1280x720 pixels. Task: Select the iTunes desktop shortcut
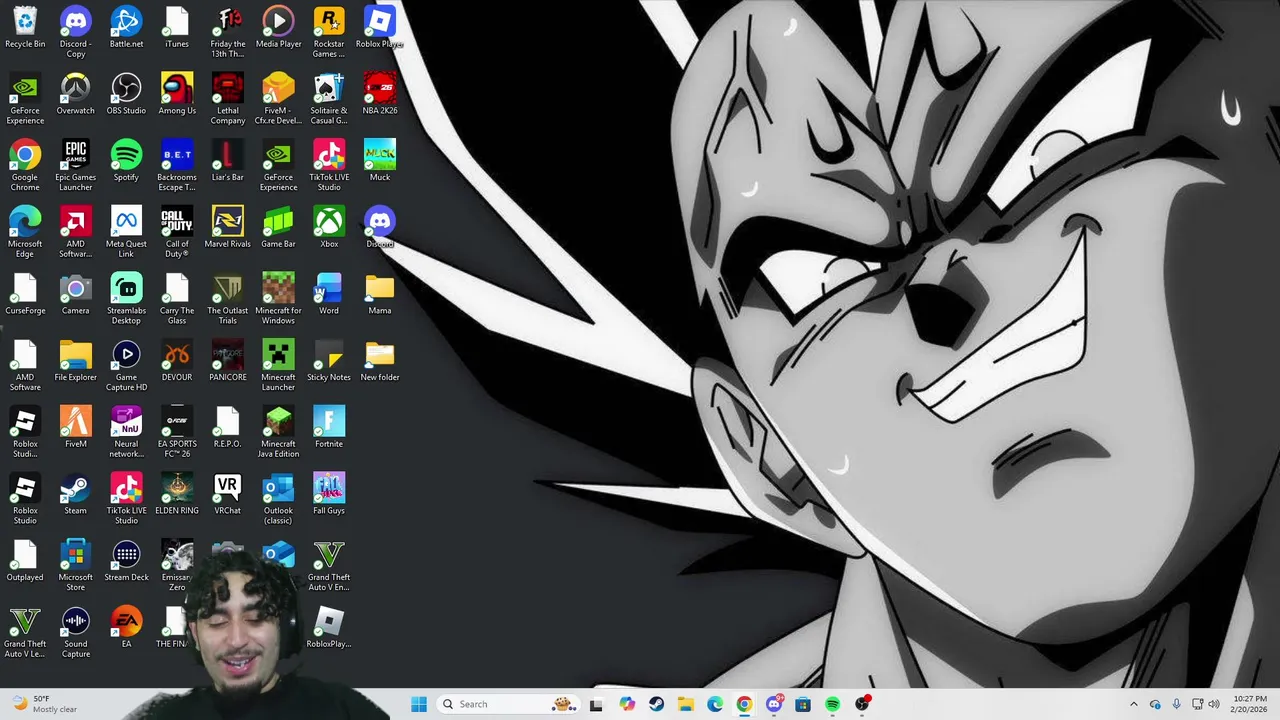[x=177, y=28]
